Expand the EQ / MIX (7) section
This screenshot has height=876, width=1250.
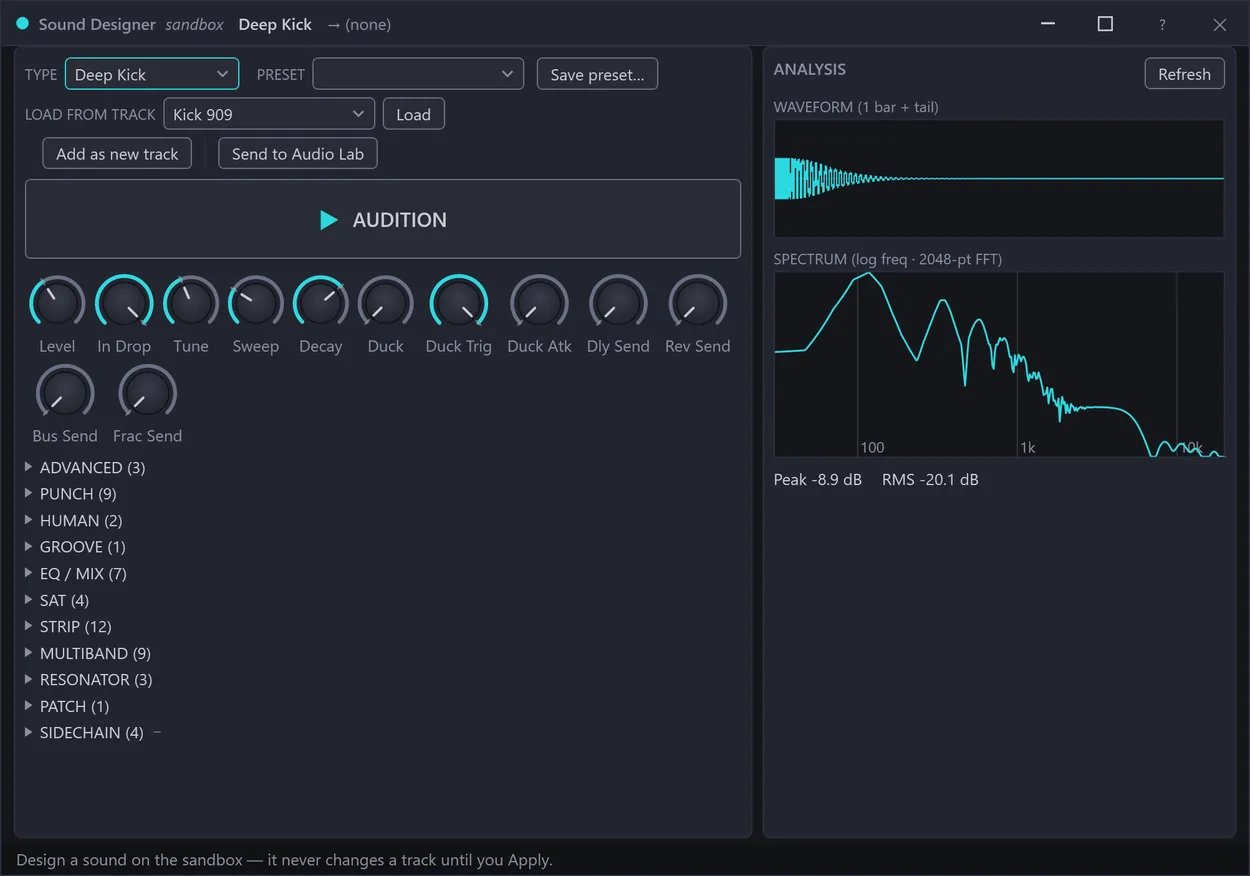[75, 573]
